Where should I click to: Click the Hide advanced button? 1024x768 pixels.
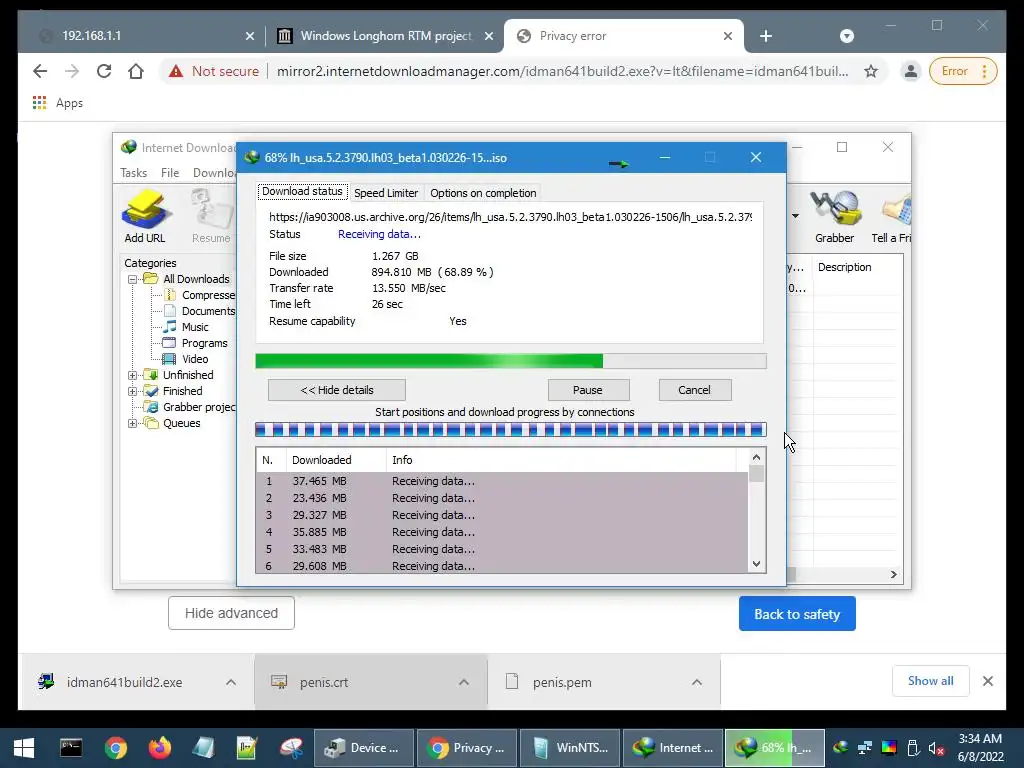[x=231, y=613]
